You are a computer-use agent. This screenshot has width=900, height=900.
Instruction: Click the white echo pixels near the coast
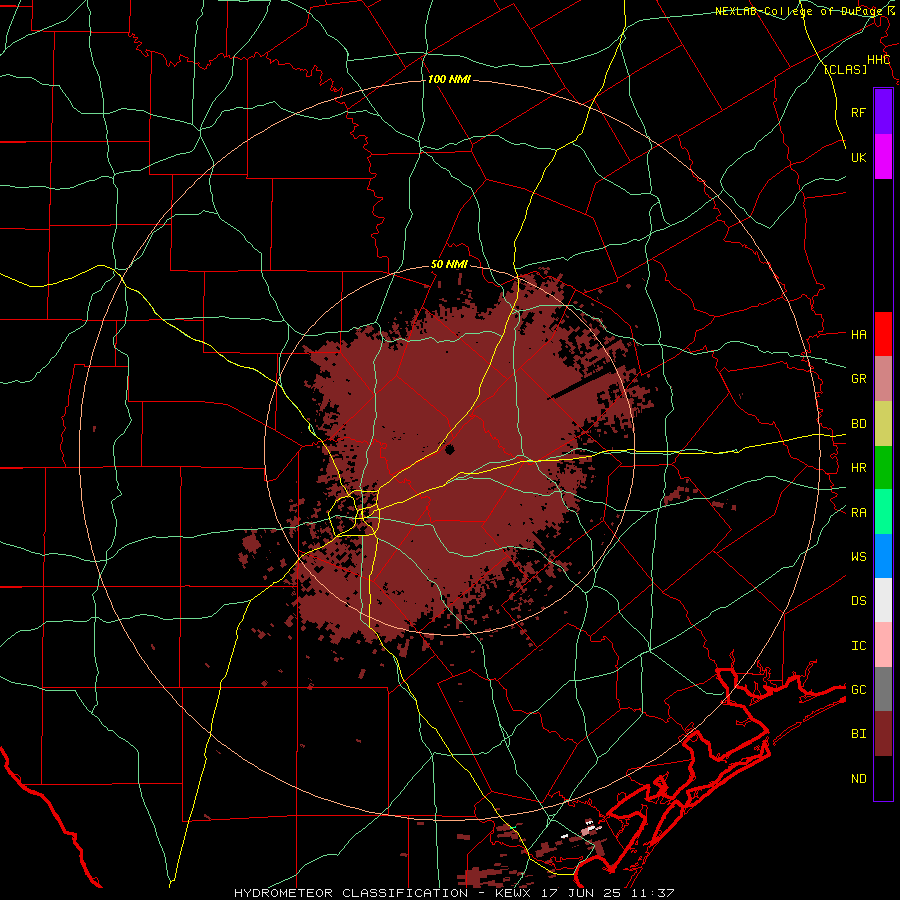591,828
